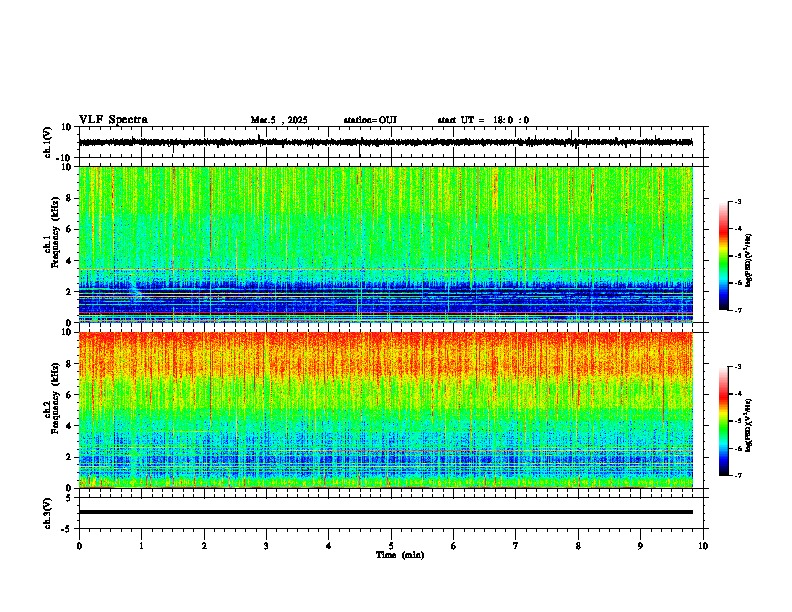Screen dimensions: 792x612
Task: Click the "station=OUI" header text
Action: pos(370,120)
